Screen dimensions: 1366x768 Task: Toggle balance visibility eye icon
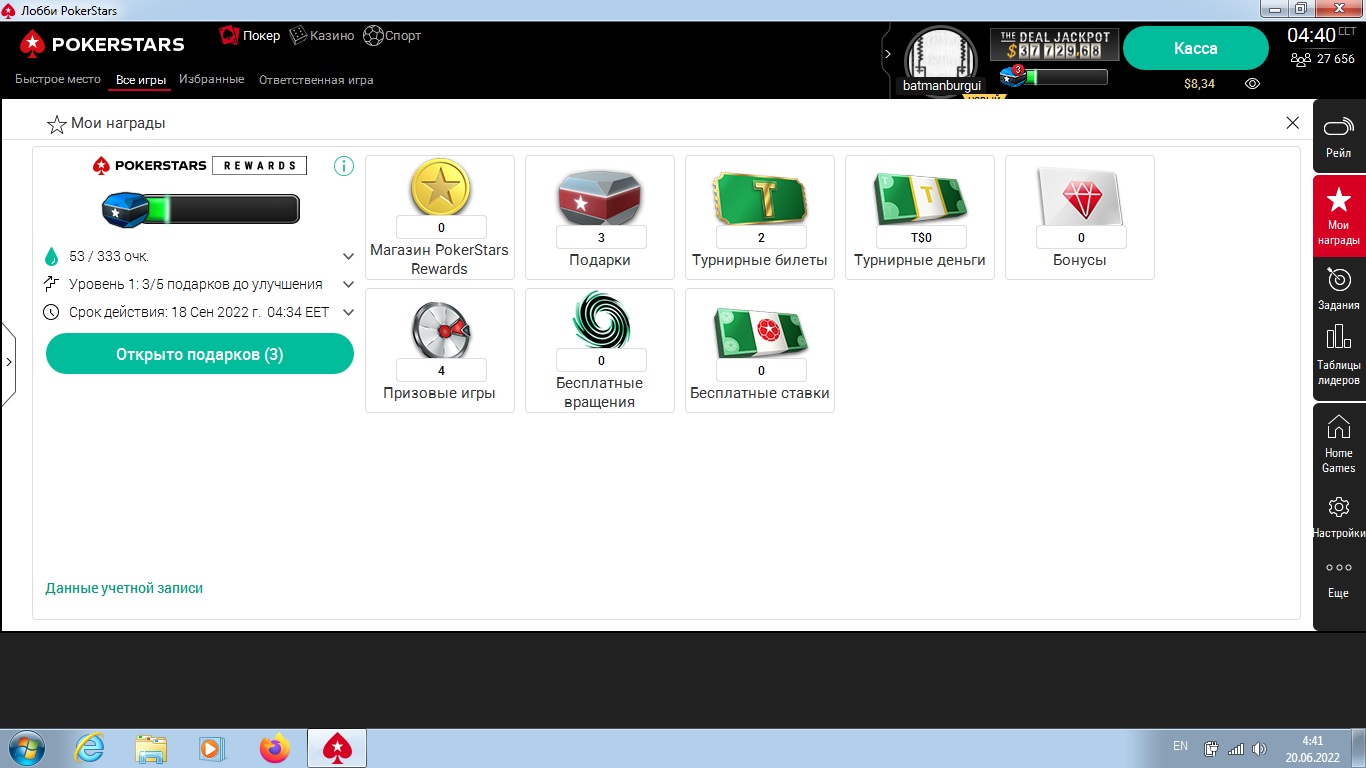point(1252,84)
